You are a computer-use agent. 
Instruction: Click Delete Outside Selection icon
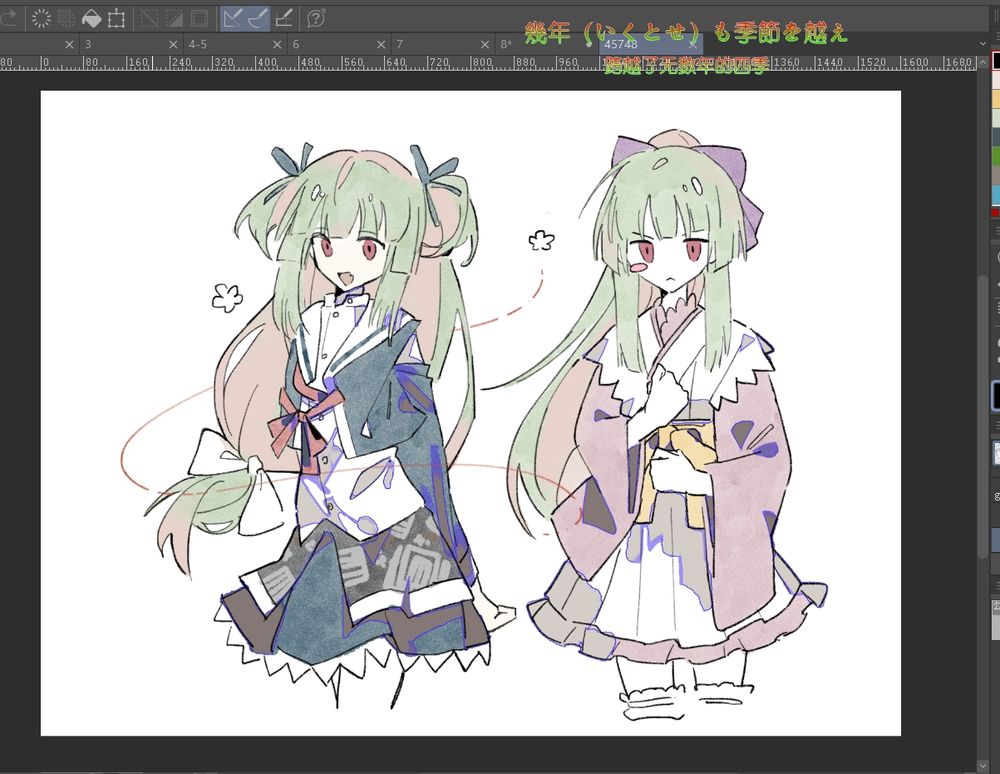66,18
